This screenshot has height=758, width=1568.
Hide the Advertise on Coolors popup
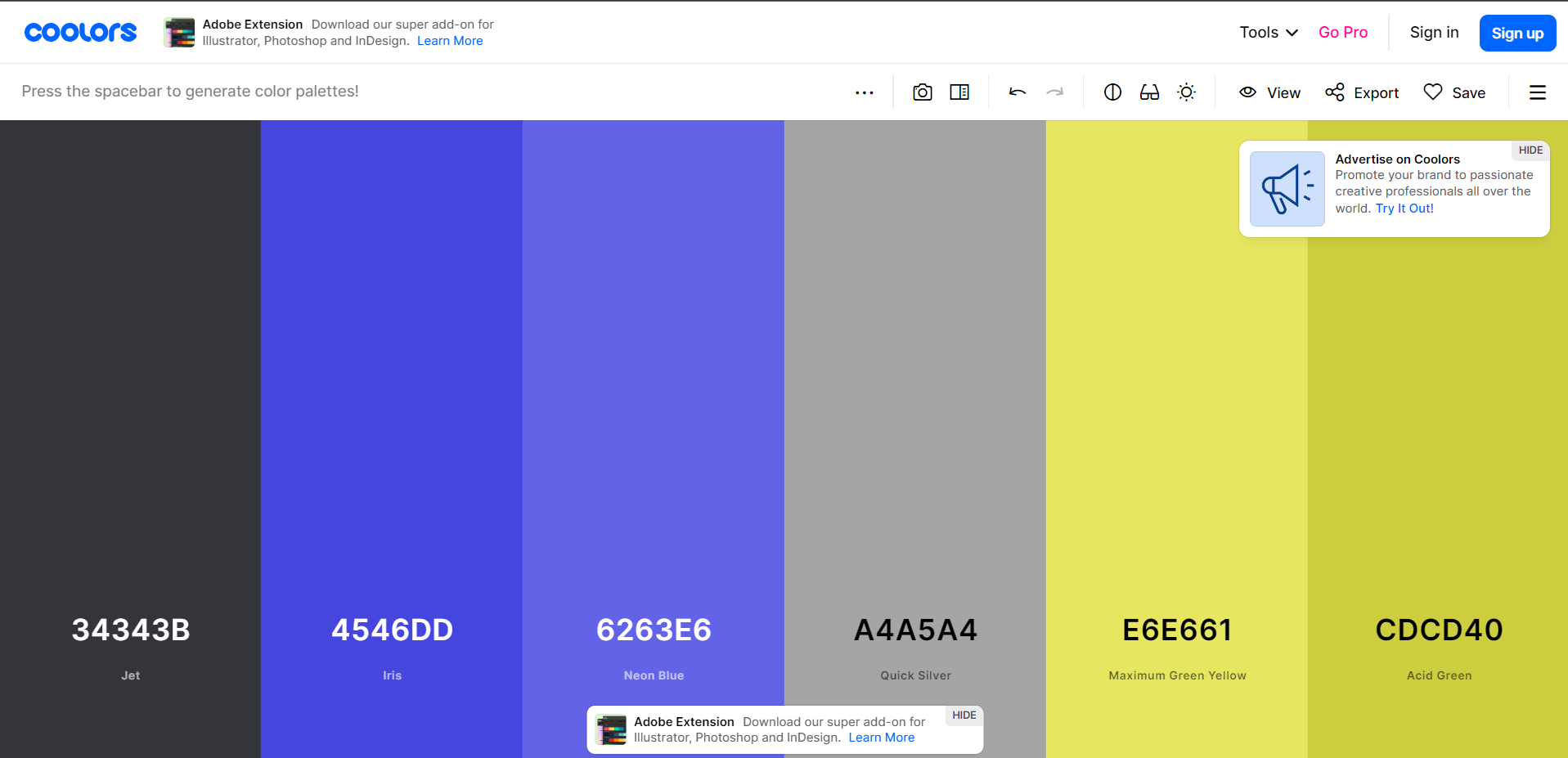pos(1530,150)
